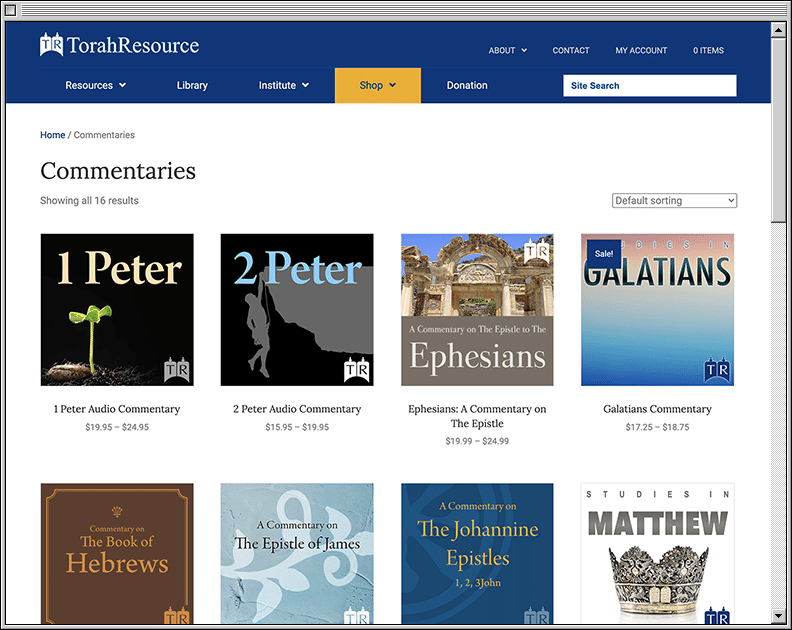Click the Home breadcrumb link
792x630 pixels.
52,135
